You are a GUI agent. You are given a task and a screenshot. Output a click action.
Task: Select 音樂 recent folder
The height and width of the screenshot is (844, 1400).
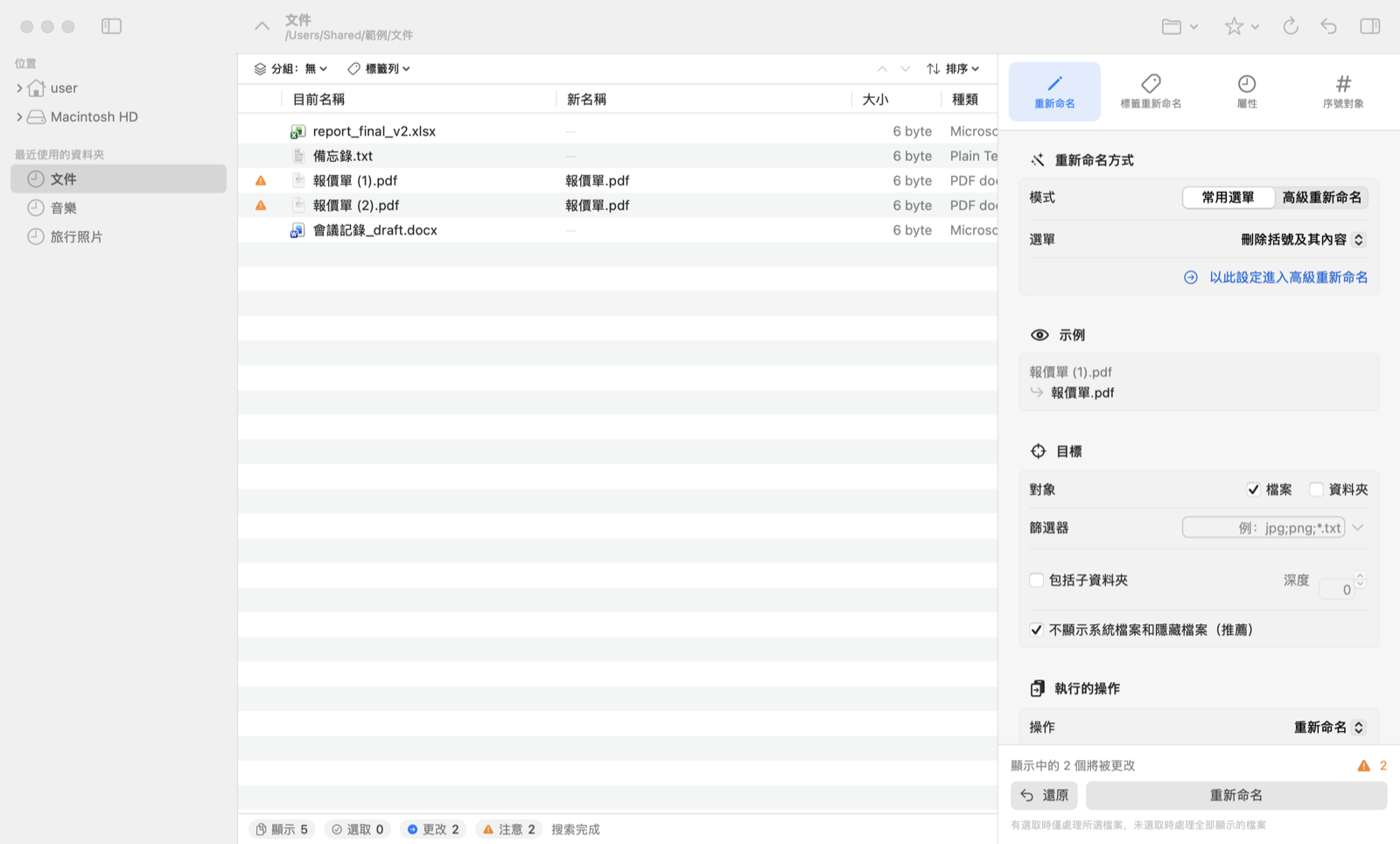click(x=118, y=207)
